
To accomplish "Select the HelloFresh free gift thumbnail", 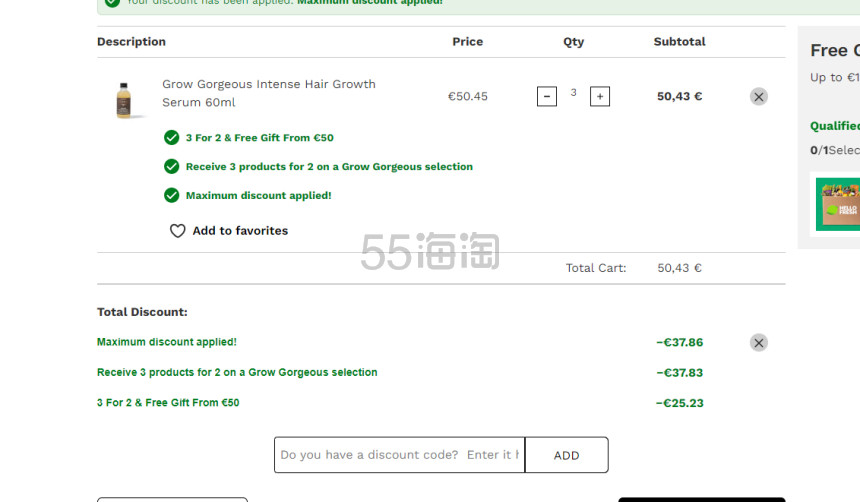I will click(x=838, y=204).
